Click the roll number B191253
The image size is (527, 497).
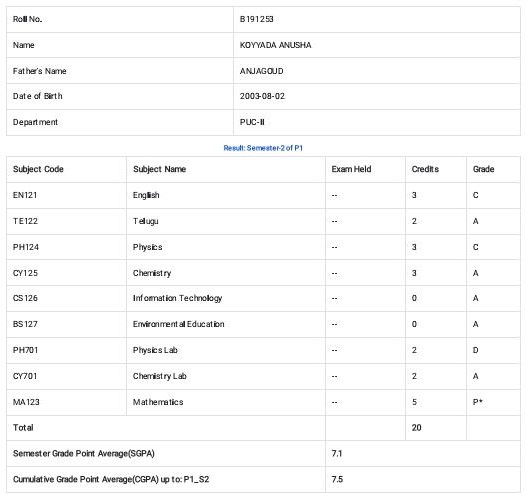(x=256, y=19)
